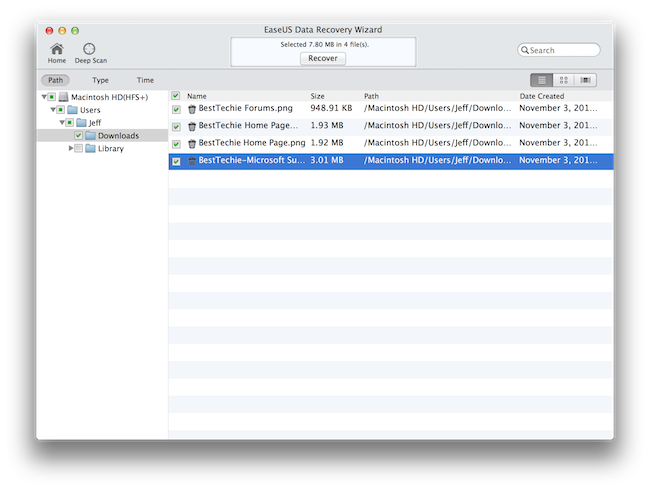Click the 3.01 MB size cell
Screen dimensions: 650x490
327,160
